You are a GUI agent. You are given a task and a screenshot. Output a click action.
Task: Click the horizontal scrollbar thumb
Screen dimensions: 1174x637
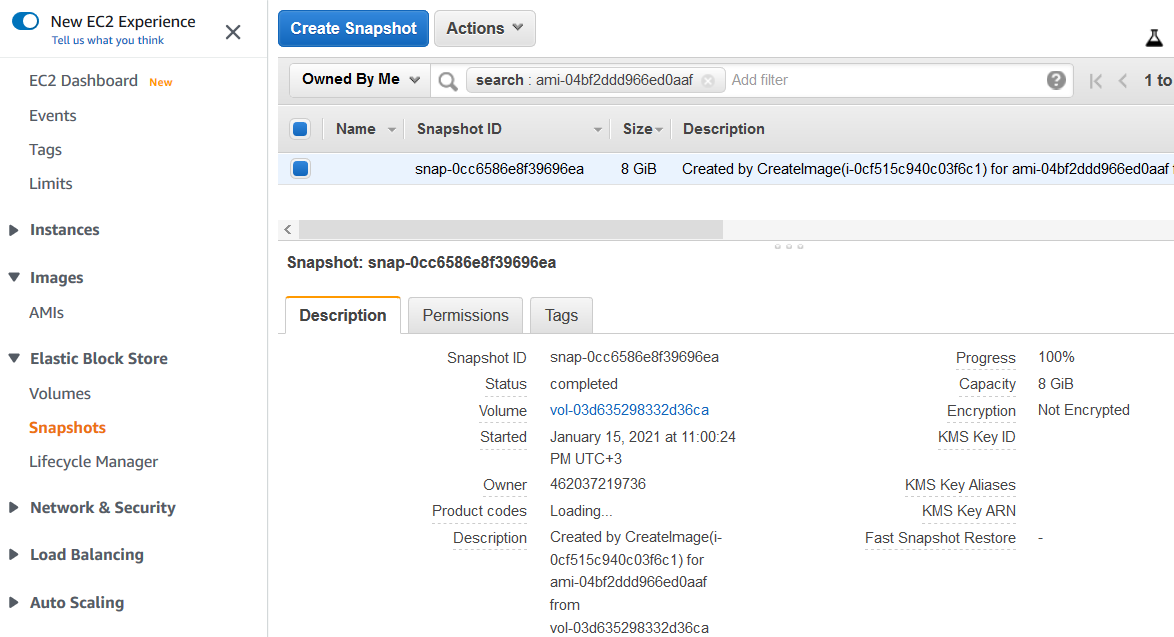[511, 230]
